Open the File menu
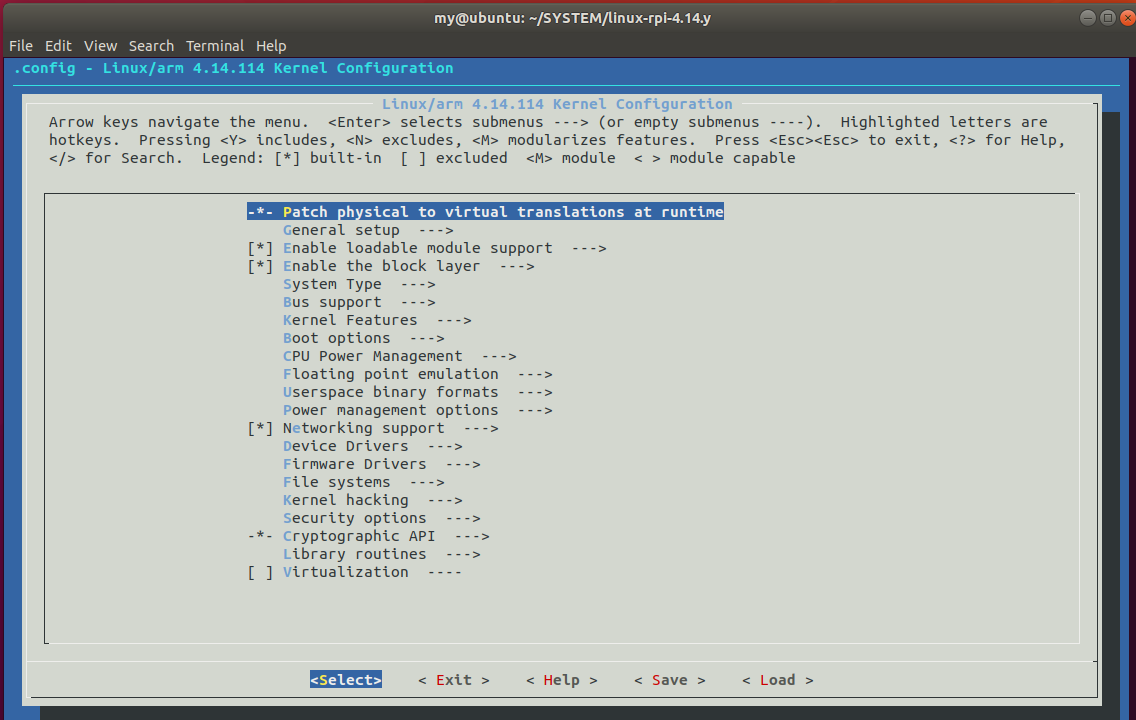The height and width of the screenshot is (720, 1136). point(20,46)
